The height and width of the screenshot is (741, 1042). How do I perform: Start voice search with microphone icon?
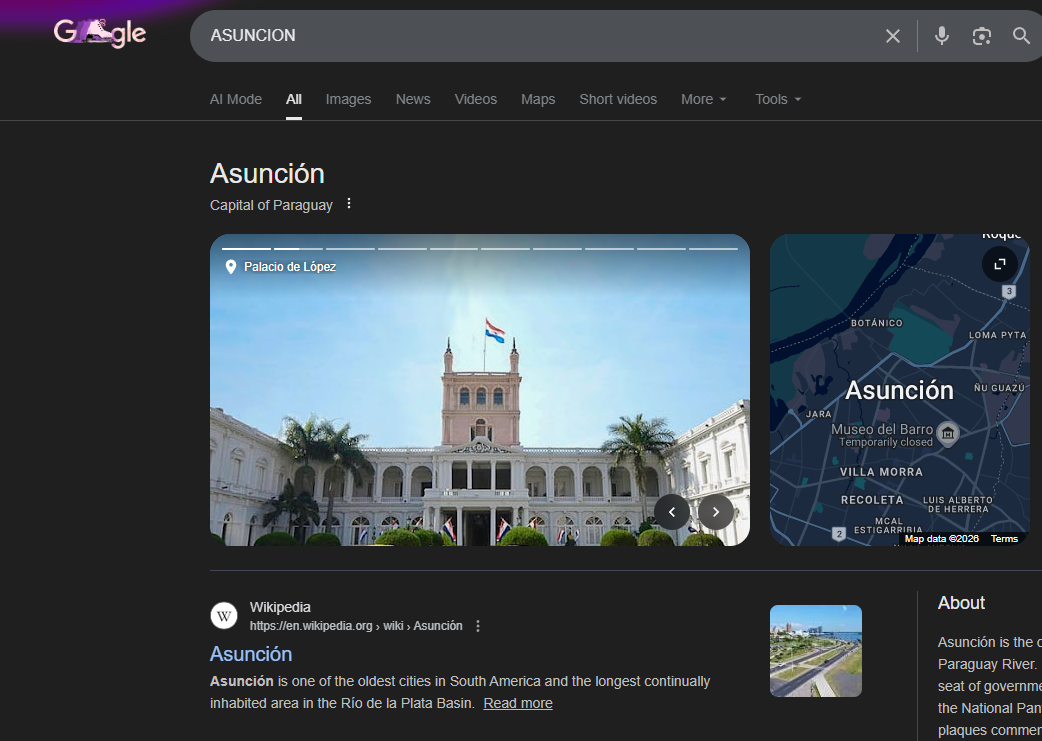click(942, 36)
